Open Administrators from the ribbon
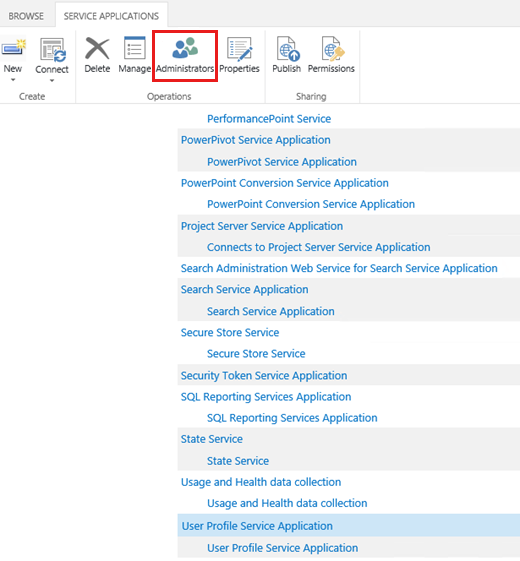Screen dimensions: 520x561 (185, 56)
